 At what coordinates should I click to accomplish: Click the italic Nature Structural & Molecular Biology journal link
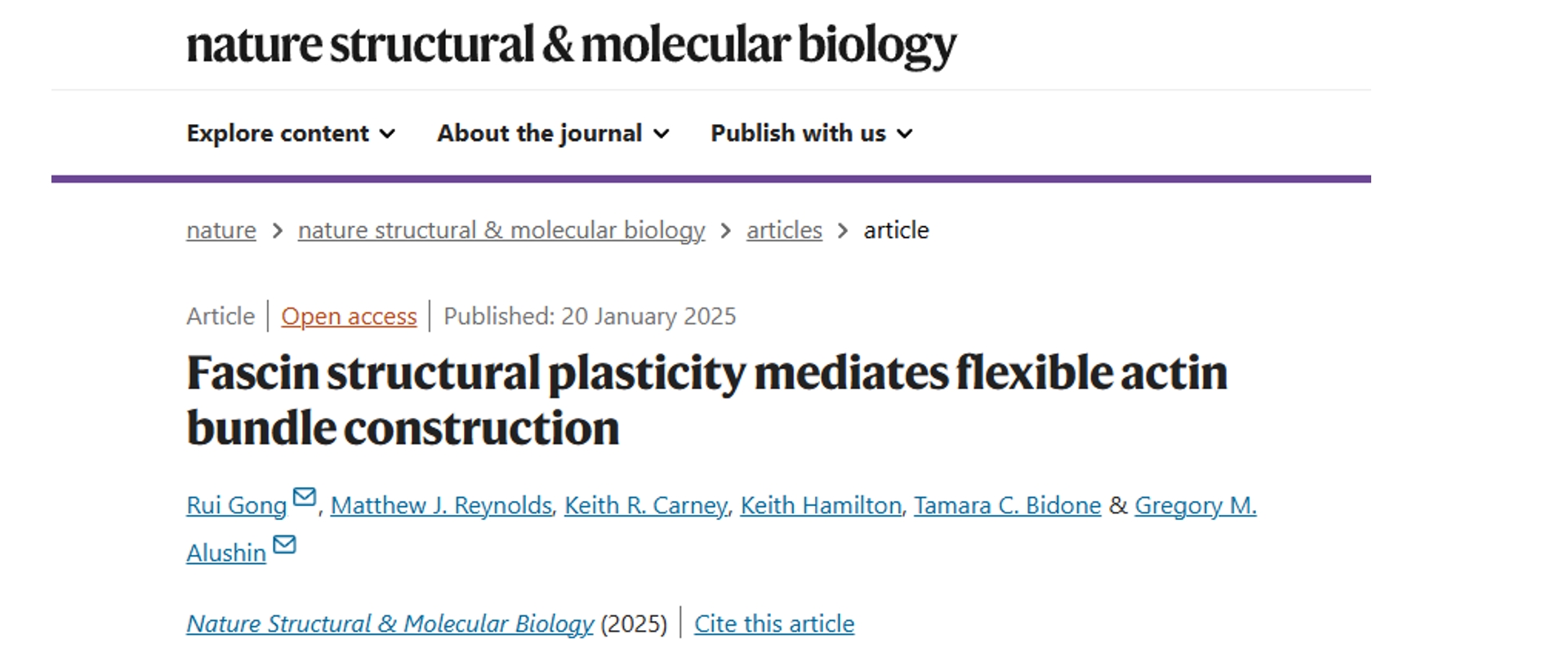tap(390, 624)
